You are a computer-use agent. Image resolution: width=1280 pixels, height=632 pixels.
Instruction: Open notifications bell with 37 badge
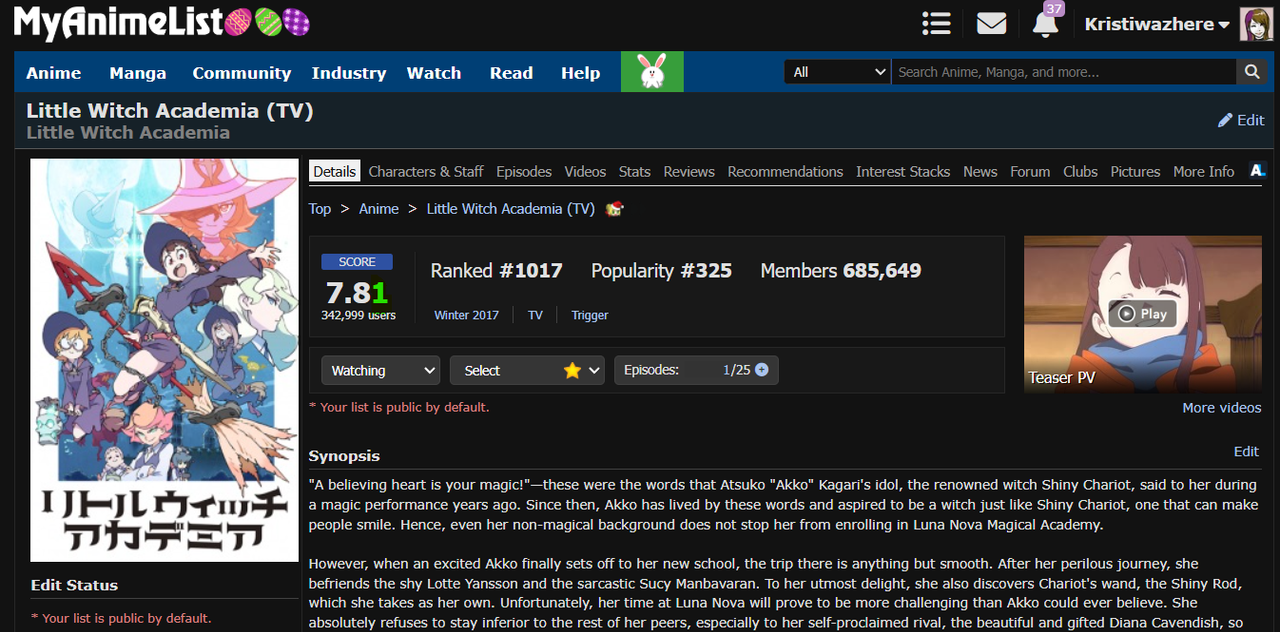(1046, 21)
